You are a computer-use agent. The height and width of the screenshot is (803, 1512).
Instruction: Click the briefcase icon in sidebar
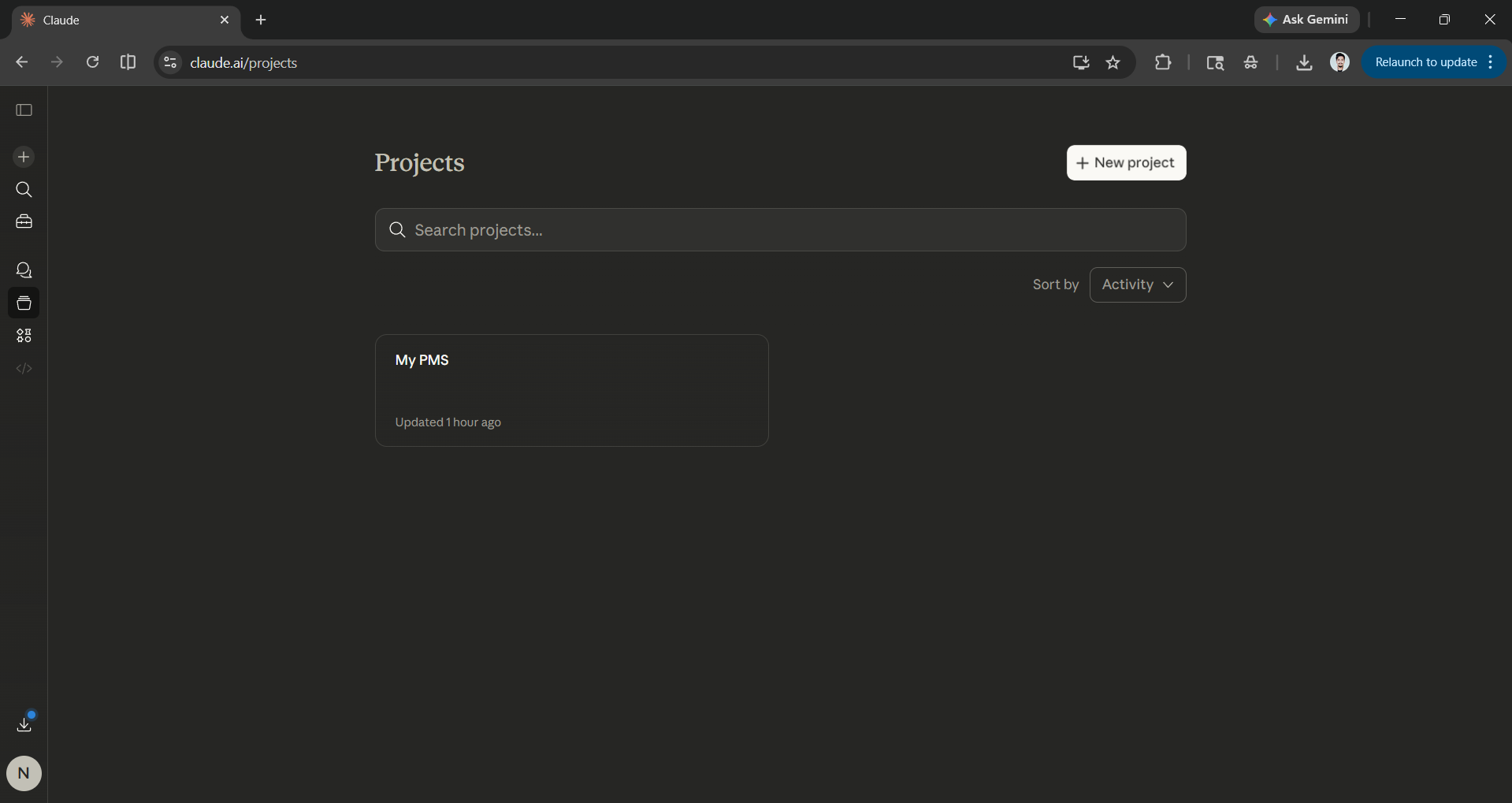(x=24, y=222)
